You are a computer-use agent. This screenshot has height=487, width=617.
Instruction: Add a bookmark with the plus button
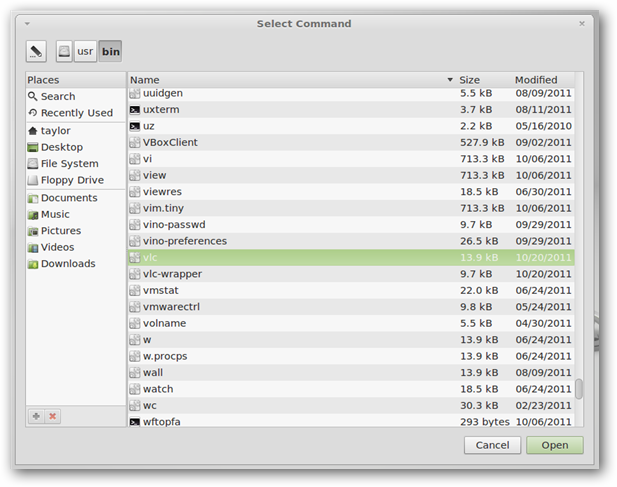[x=36, y=416]
